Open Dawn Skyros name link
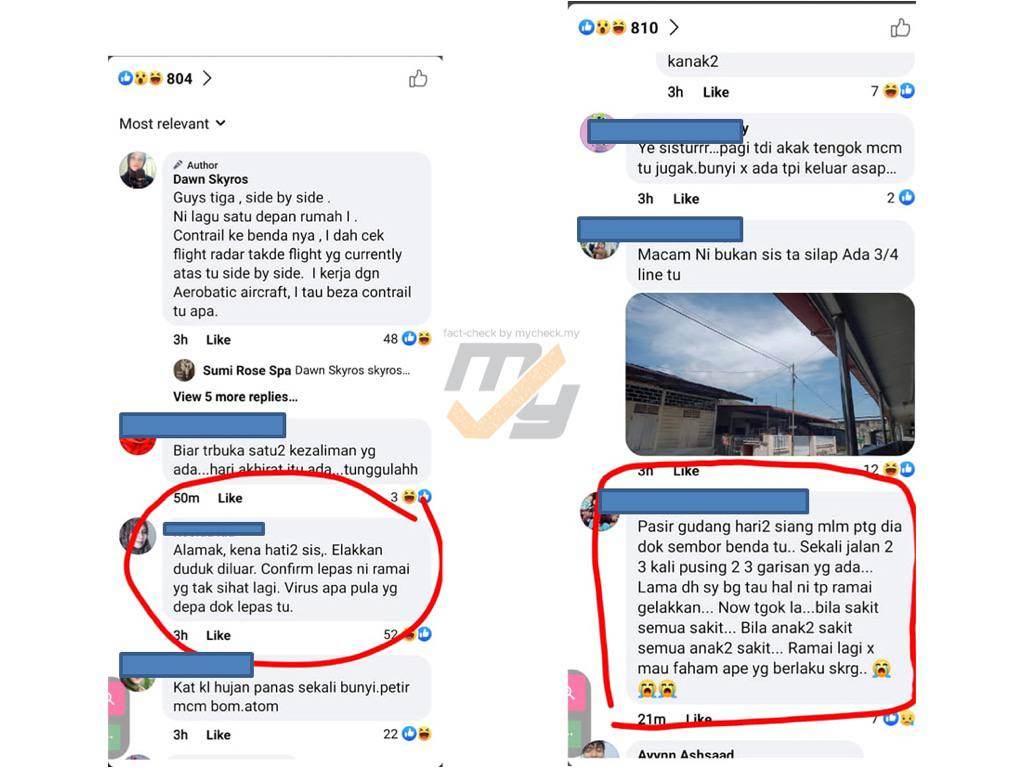 pos(210,179)
